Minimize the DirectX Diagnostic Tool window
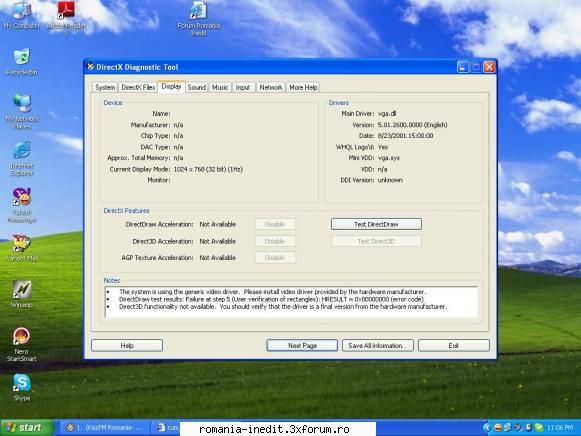 [x=462, y=67]
